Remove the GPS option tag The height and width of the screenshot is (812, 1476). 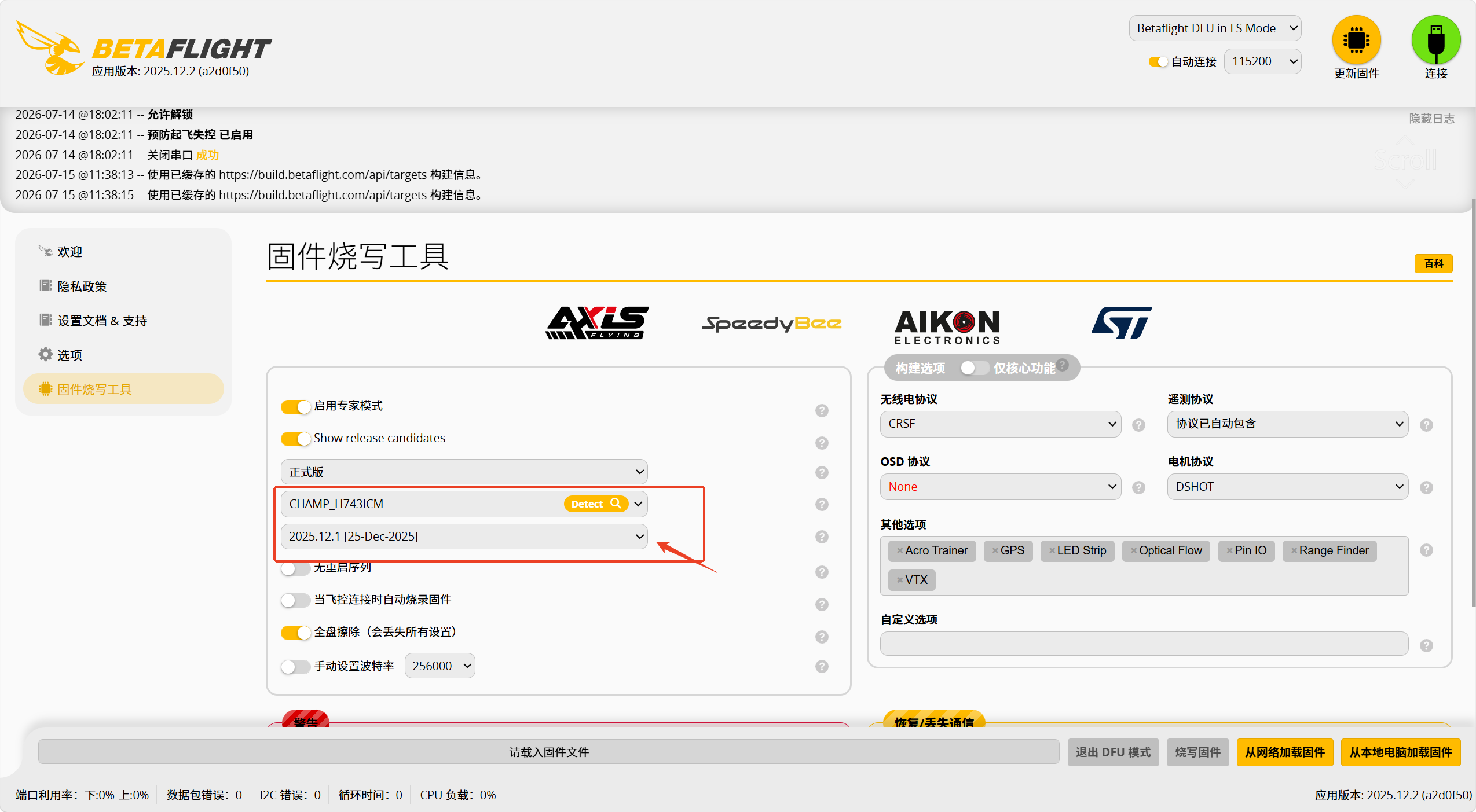click(x=995, y=551)
